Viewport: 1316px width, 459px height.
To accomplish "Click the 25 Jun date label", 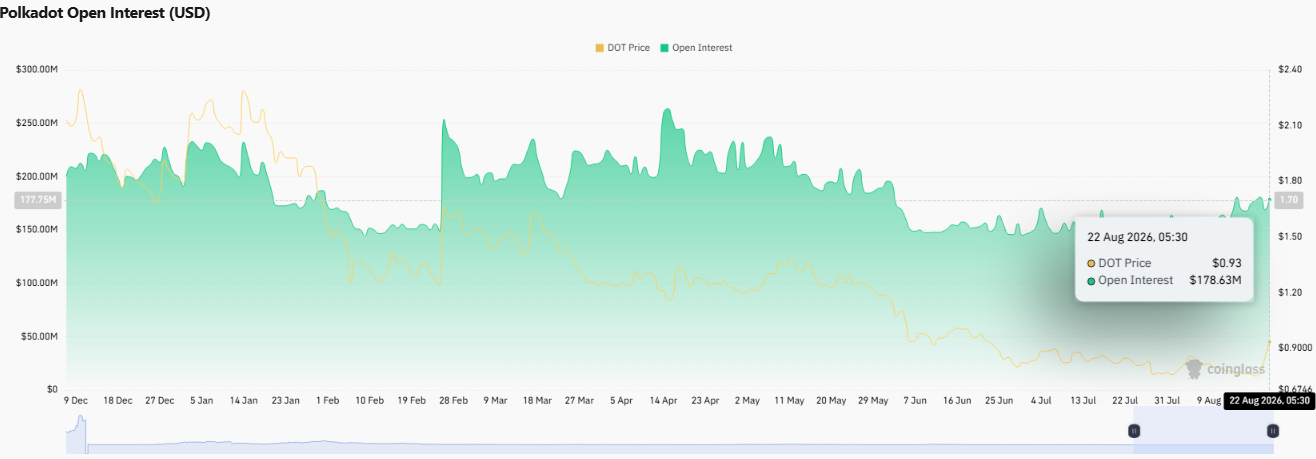I will tap(998, 400).
